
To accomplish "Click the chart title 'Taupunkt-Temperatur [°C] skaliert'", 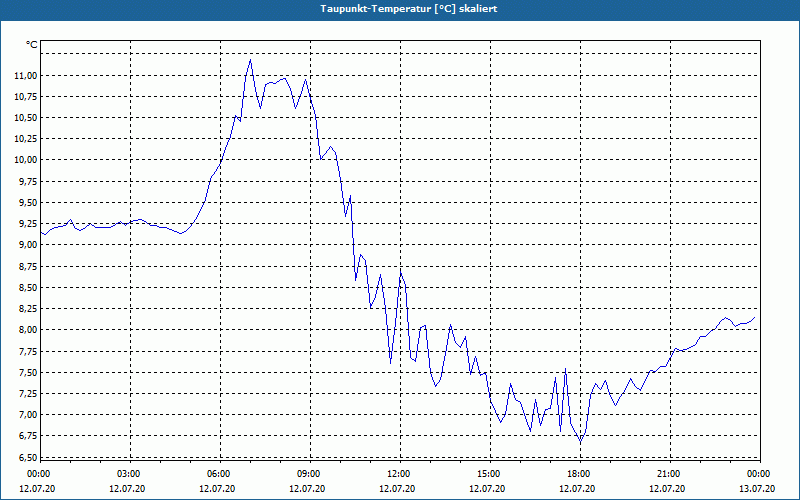I will [409, 9].
